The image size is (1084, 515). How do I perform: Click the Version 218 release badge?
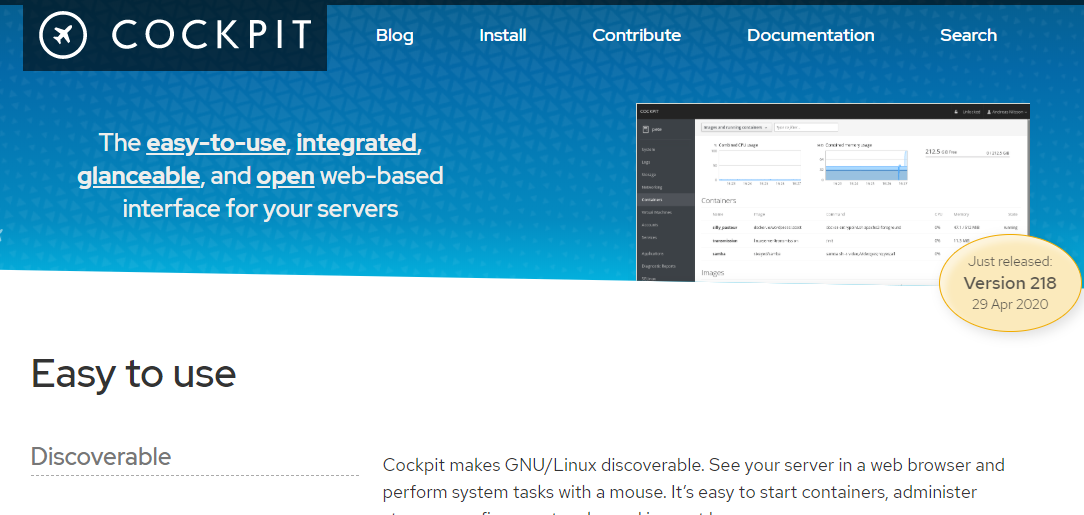coord(1010,283)
